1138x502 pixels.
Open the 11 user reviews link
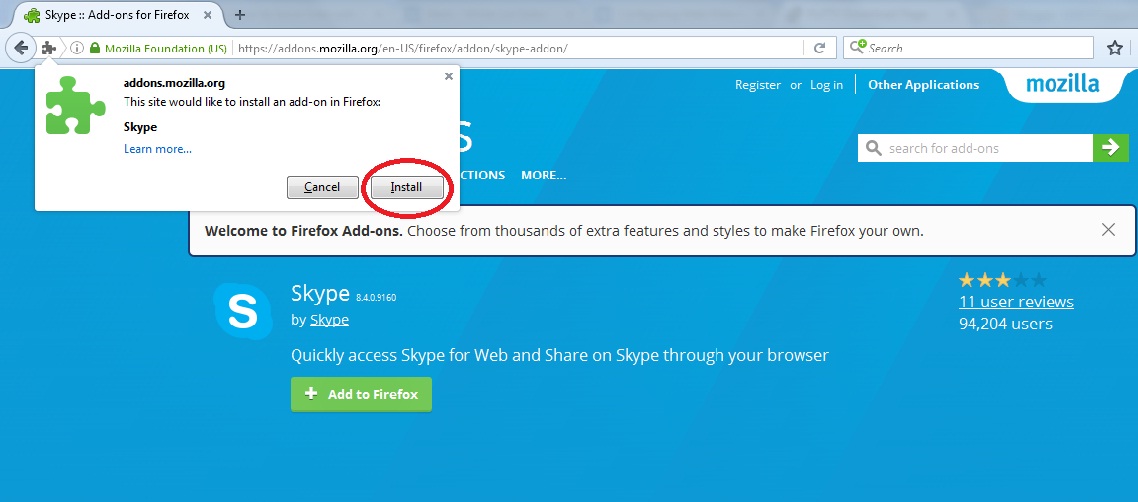(x=1016, y=302)
